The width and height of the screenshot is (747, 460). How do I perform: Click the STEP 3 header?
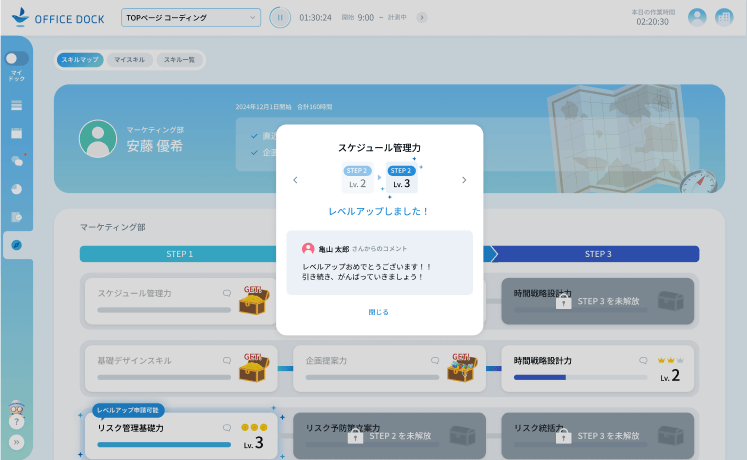click(x=596, y=254)
